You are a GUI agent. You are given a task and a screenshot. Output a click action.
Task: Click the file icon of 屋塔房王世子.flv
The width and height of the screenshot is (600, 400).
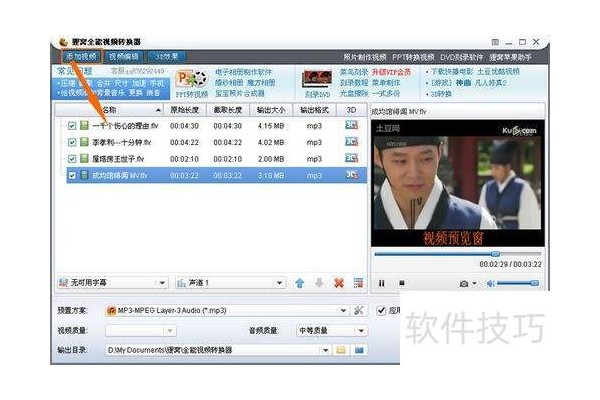[84, 158]
